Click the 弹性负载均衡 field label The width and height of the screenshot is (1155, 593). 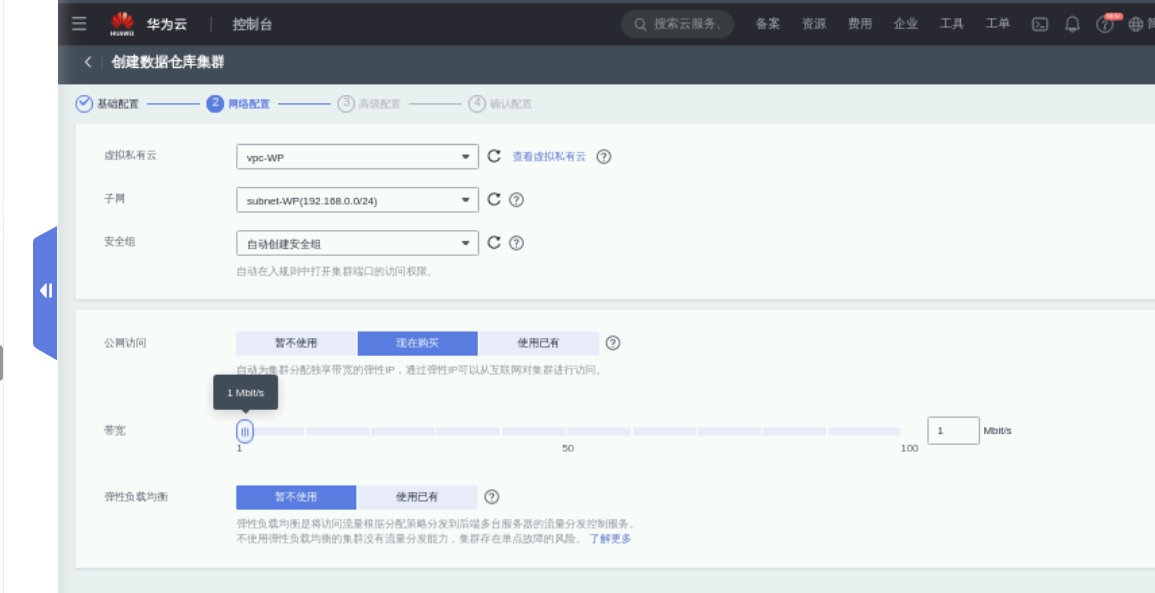(x=136, y=496)
